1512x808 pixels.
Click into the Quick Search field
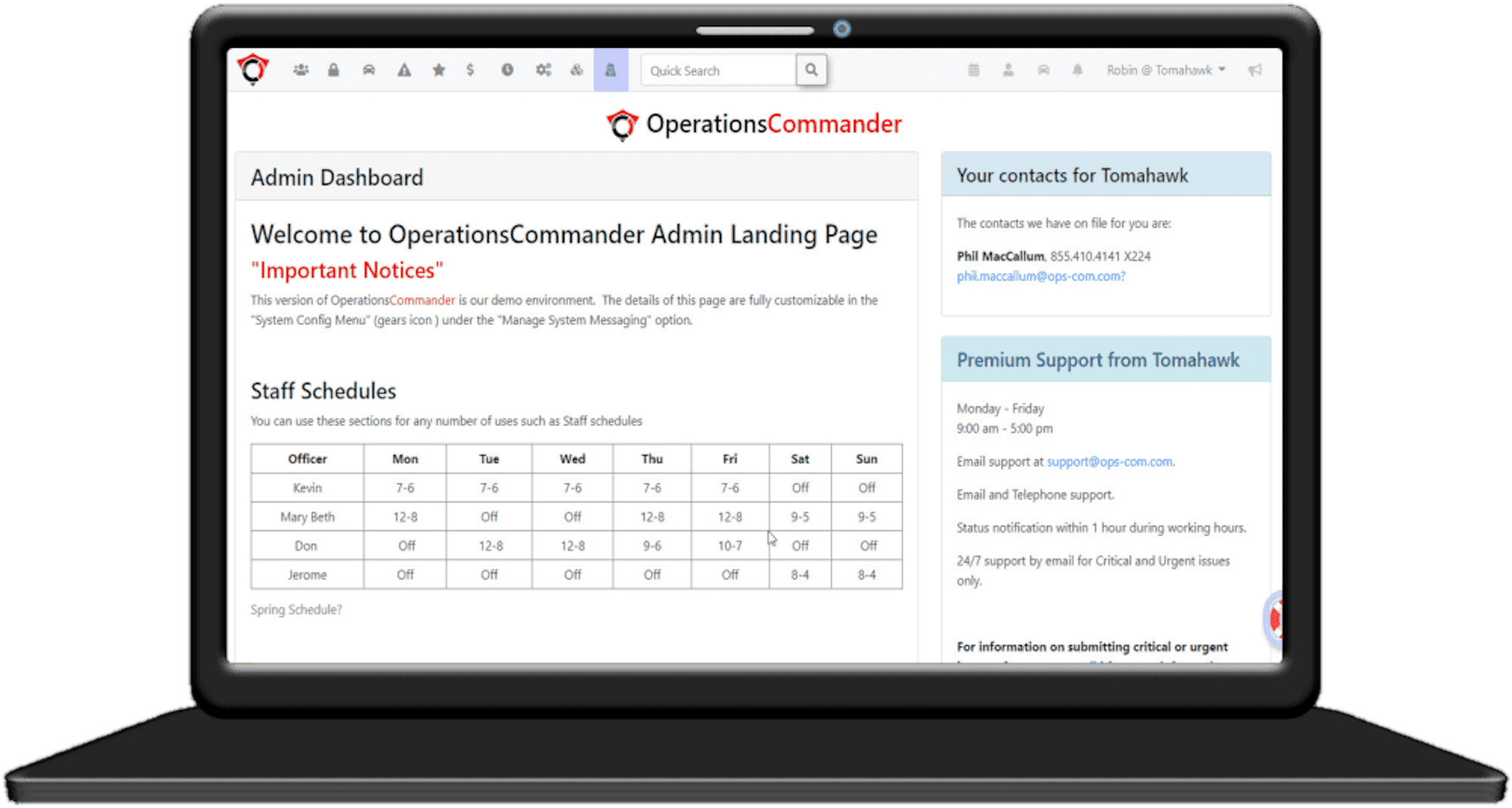(x=719, y=70)
